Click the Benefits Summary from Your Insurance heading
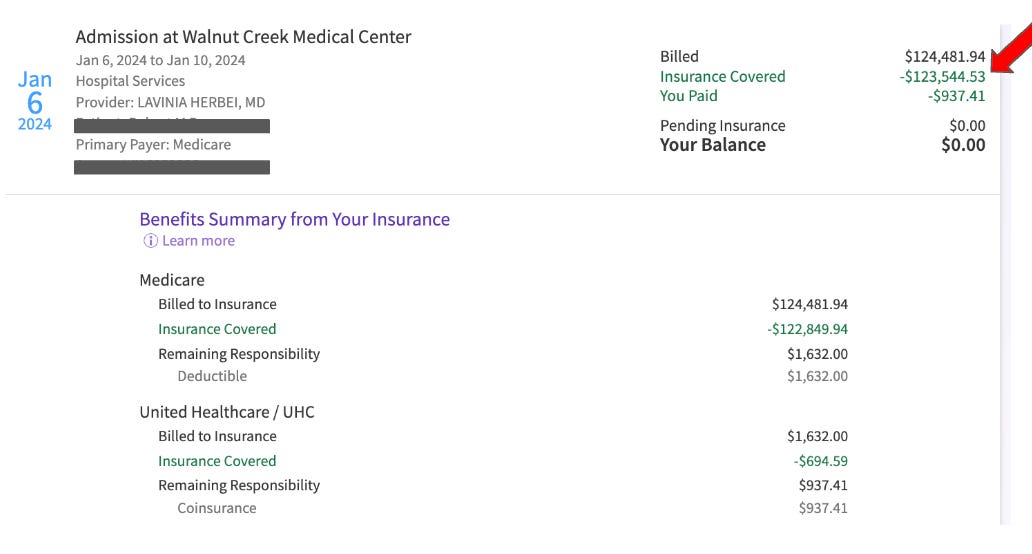The height and width of the screenshot is (554, 1032). (295, 219)
